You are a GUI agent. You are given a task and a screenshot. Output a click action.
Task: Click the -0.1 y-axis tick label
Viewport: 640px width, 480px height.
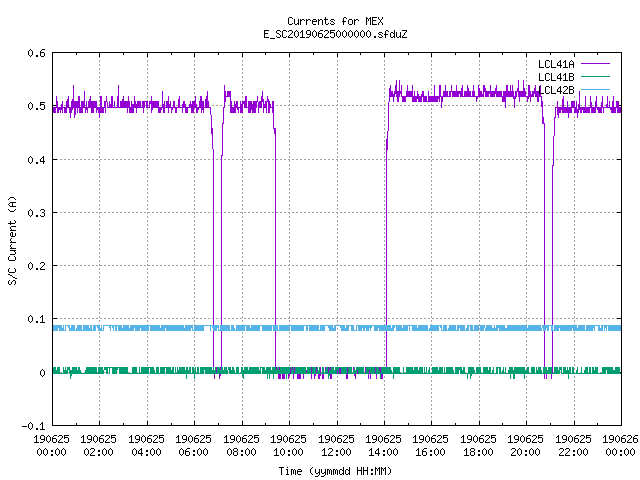(33, 426)
